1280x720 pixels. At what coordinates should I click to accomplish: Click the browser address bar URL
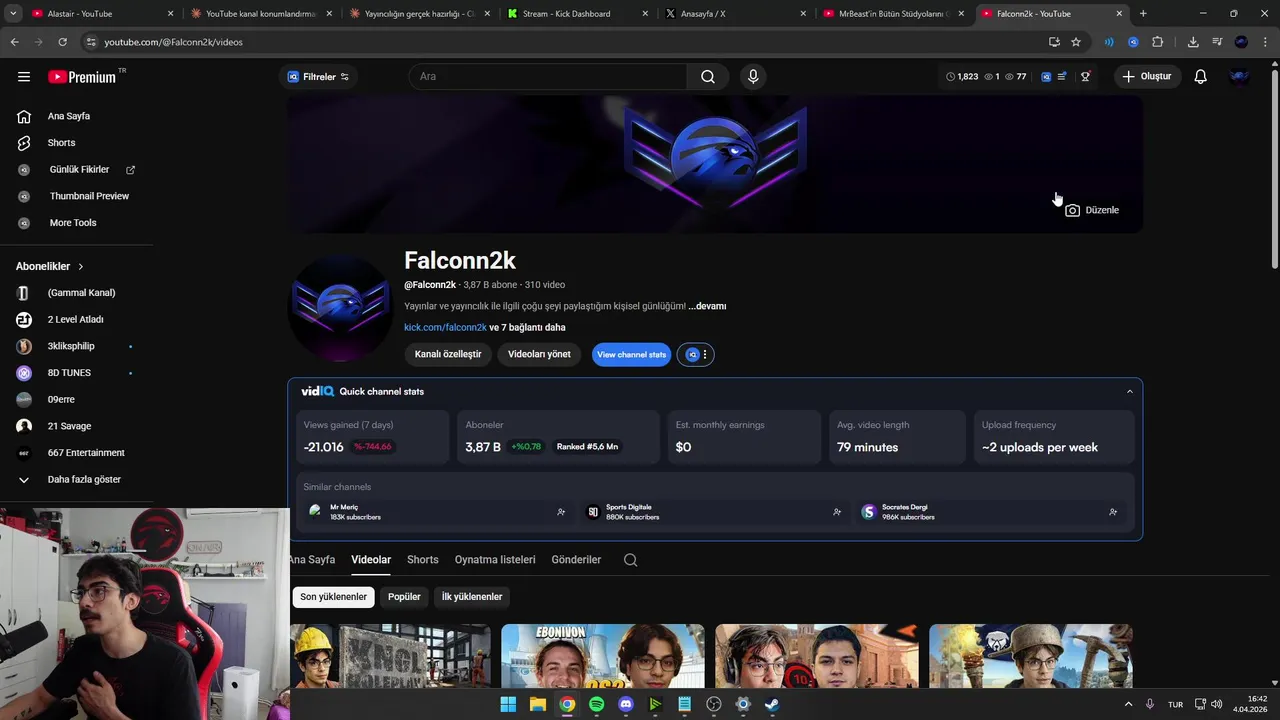(174, 42)
